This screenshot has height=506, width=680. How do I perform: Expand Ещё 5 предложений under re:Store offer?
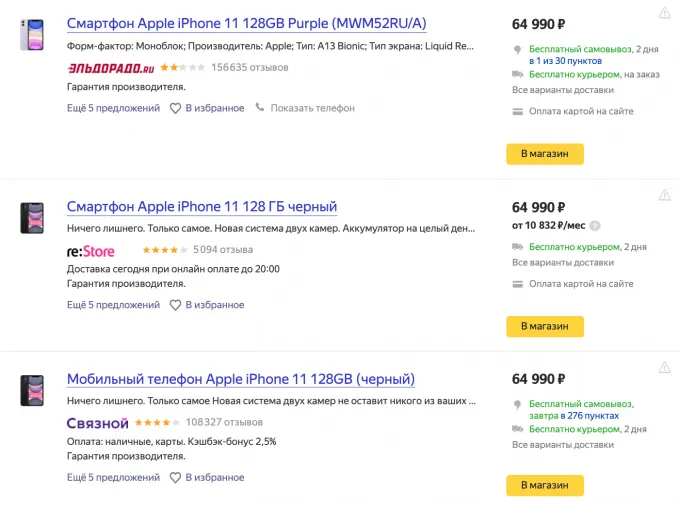(113, 305)
